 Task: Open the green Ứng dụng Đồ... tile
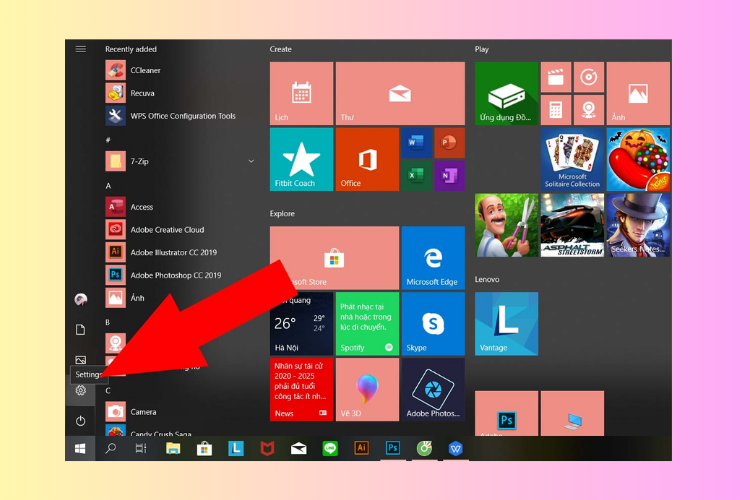(506, 93)
